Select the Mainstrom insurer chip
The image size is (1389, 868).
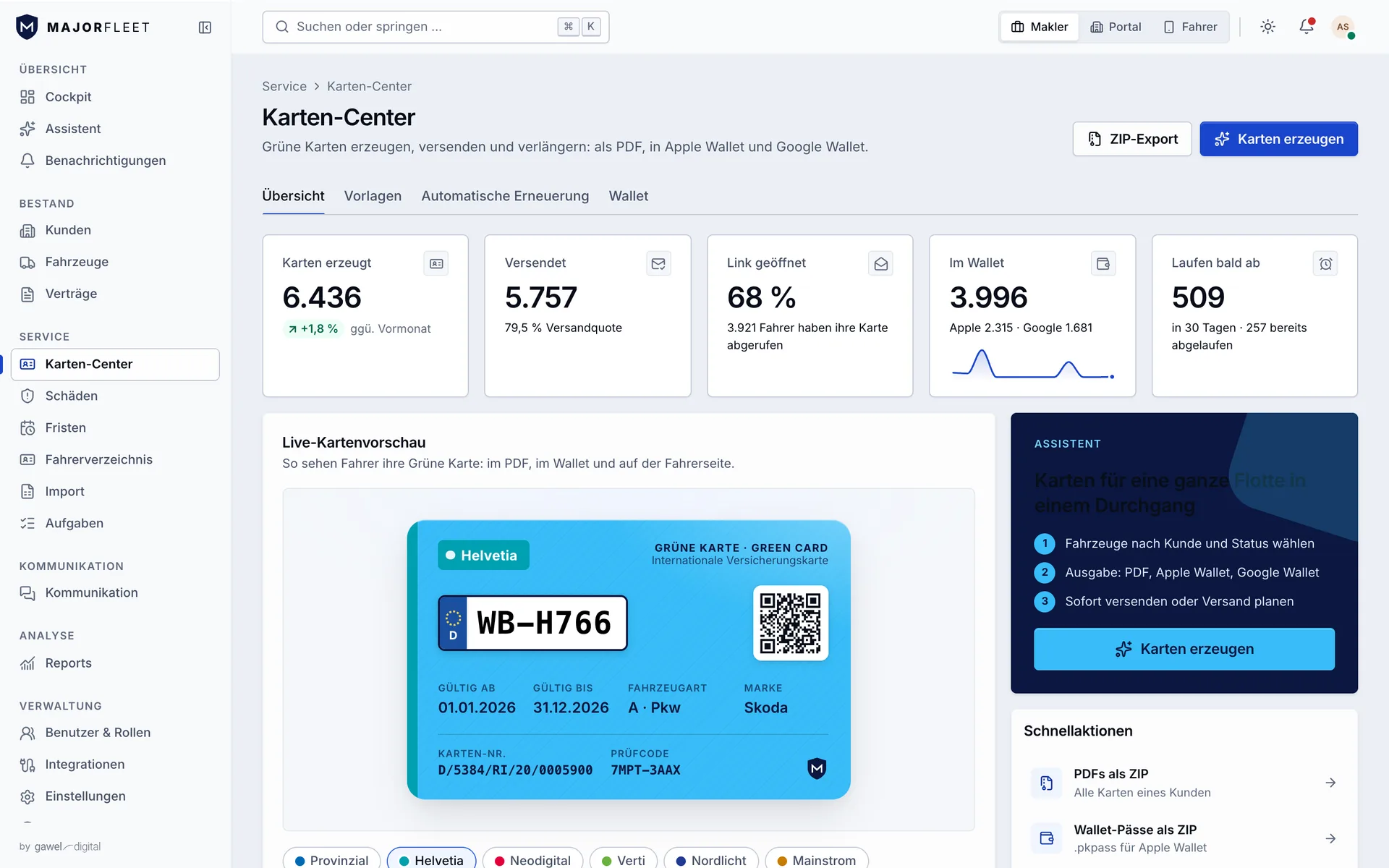click(817, 859)
